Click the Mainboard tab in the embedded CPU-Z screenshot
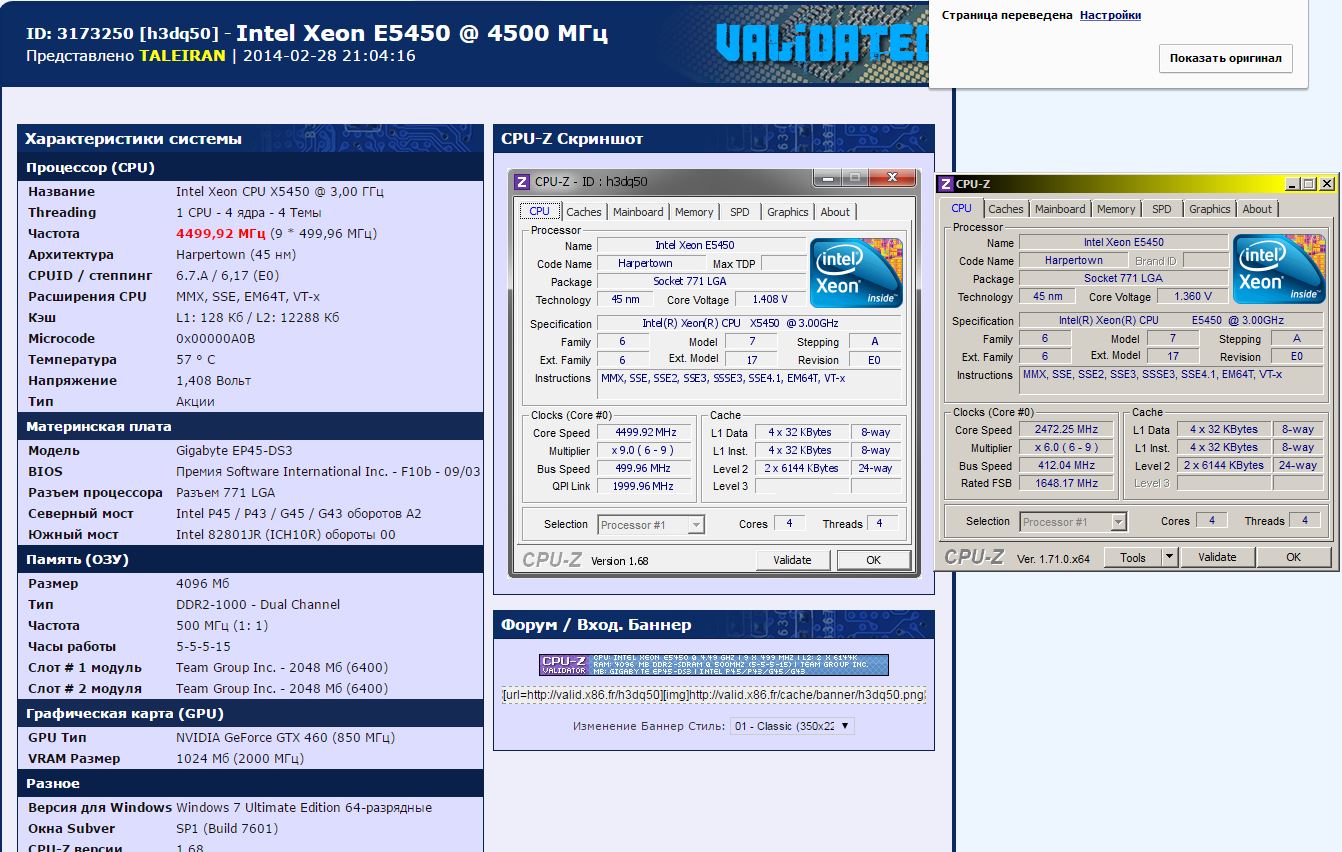Image resolution: width=1342 pixels, height=852 pixels. (x=638, y=212)
